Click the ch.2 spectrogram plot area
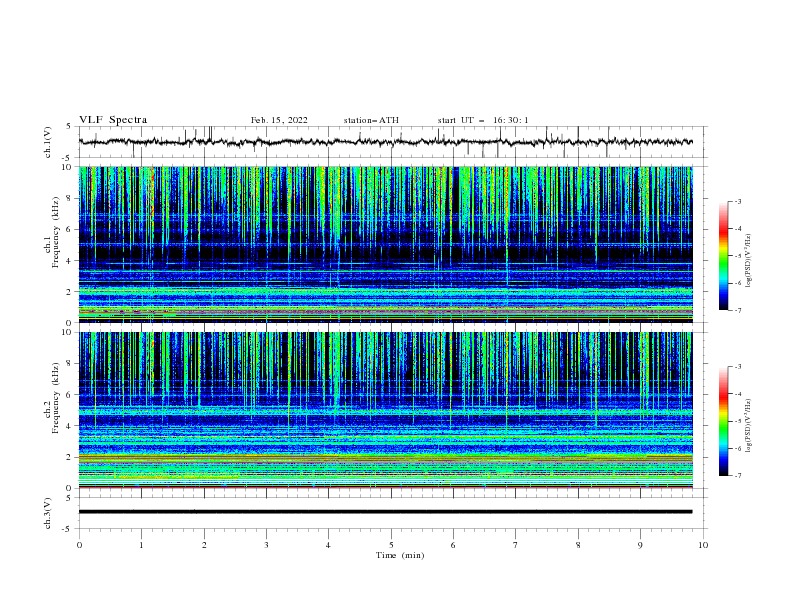792x612 pixels. (386, 410)
